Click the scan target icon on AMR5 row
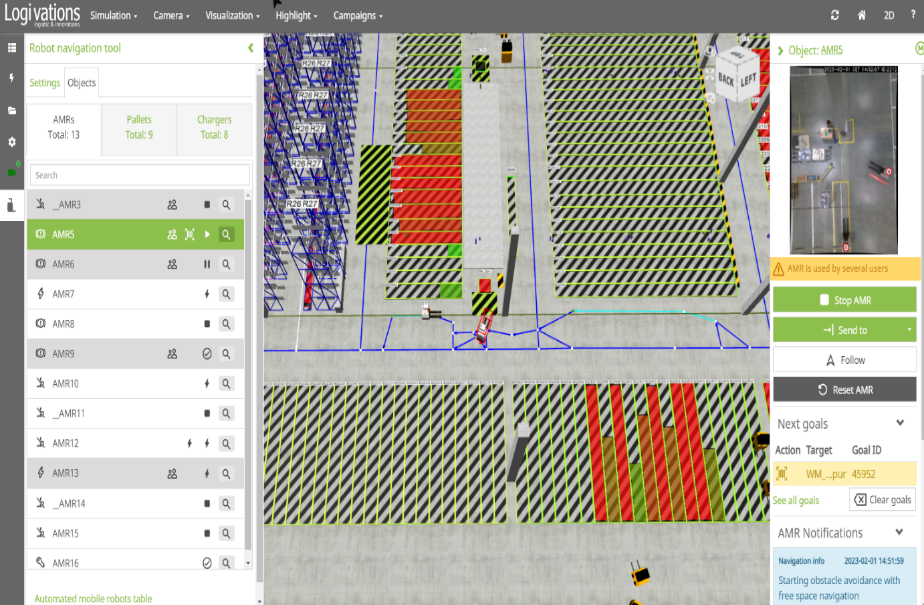Viewport: 924px width, 605px height. point(190,234)
